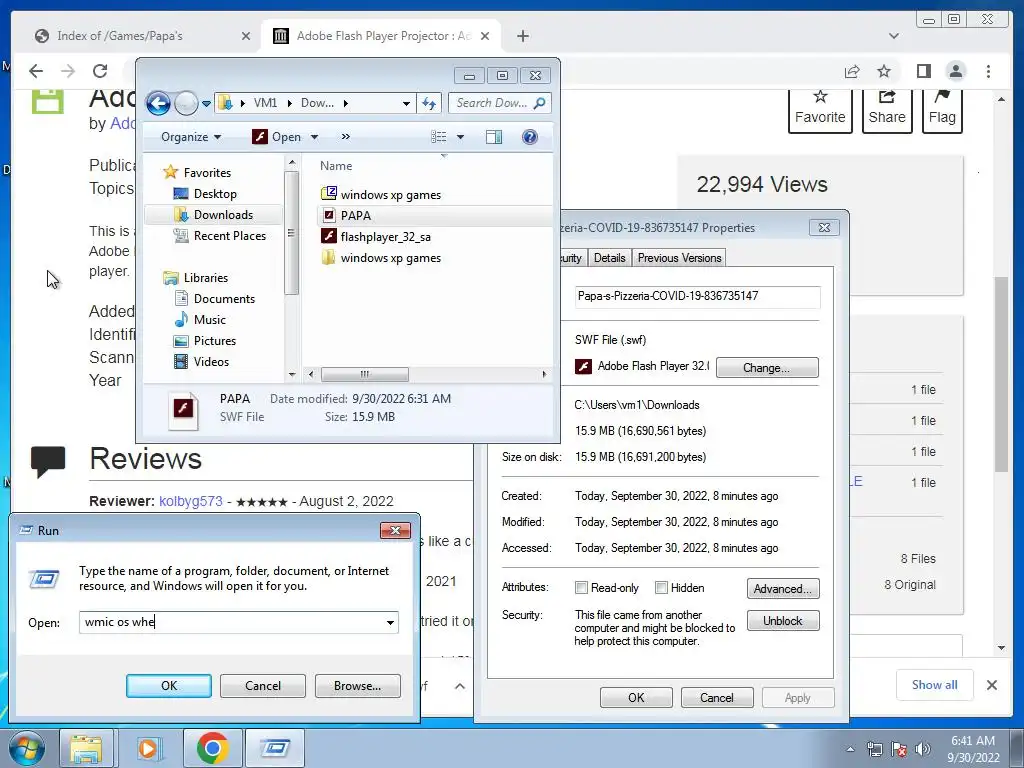Switch to the Previous Versions tab
The width and height of the screenshot is (1024, 768).
679,258
